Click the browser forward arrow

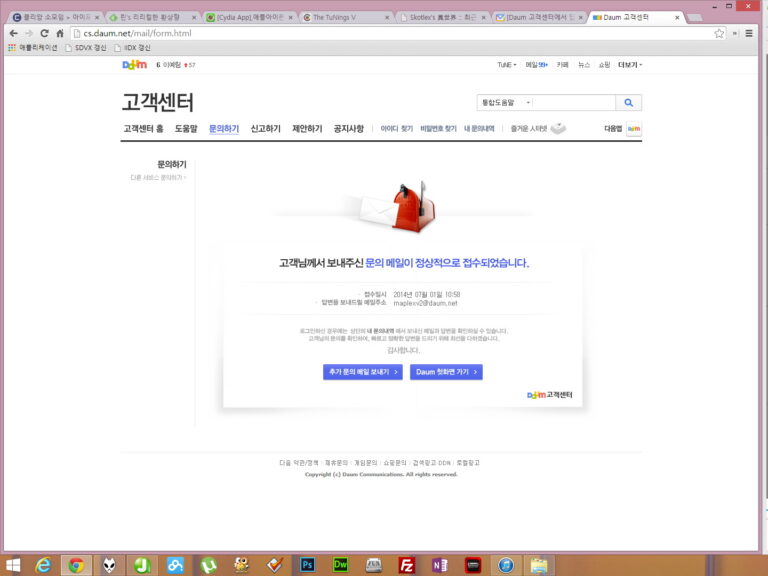[x=29, y=33]
